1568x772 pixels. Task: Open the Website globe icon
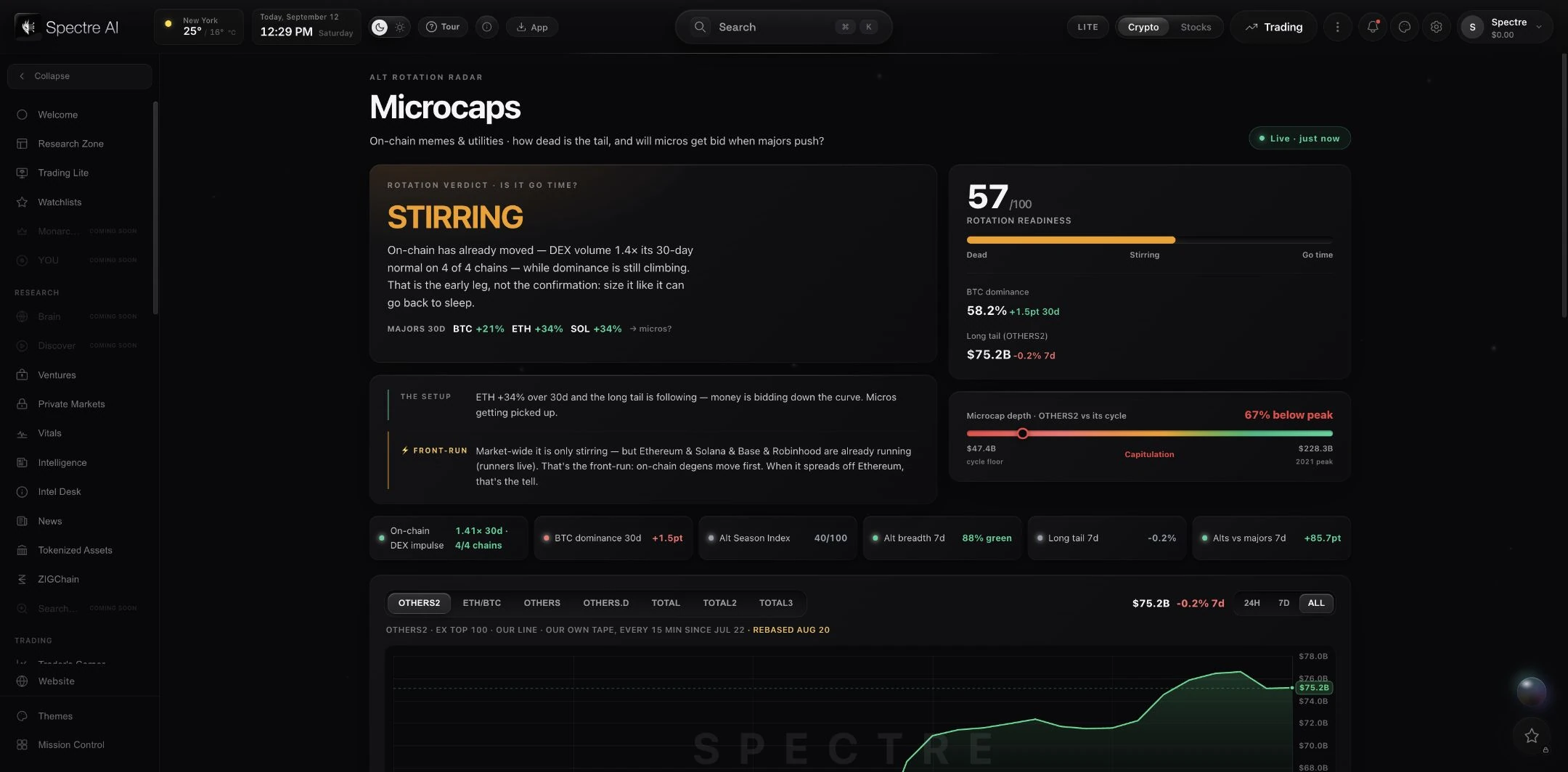click(22, 681)
